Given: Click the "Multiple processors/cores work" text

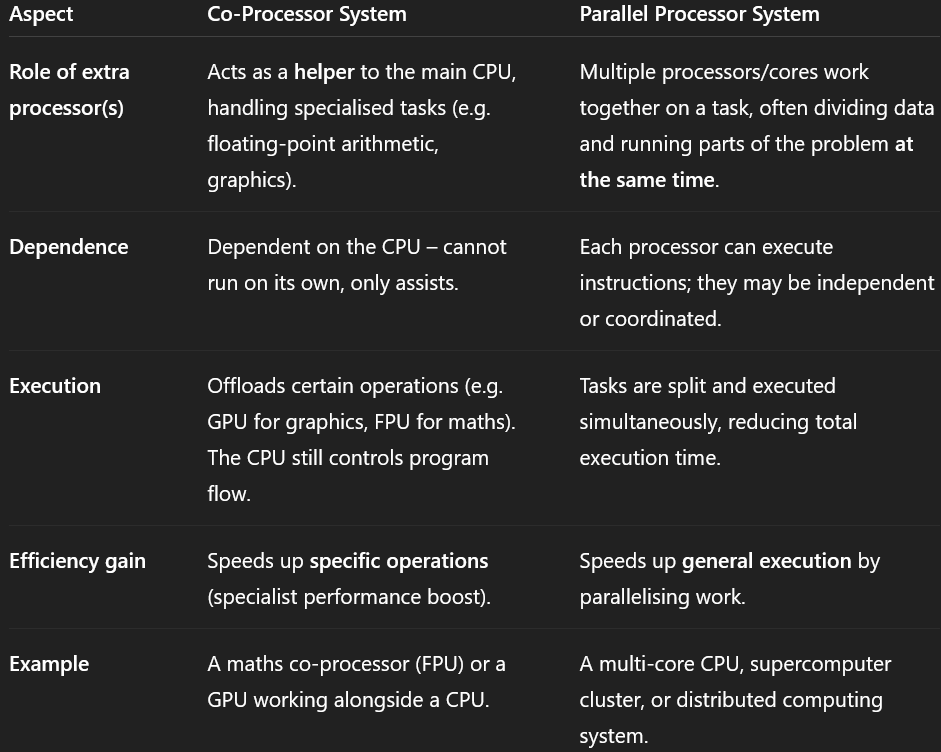Looking at the screenshot, I should click(724, 72).
